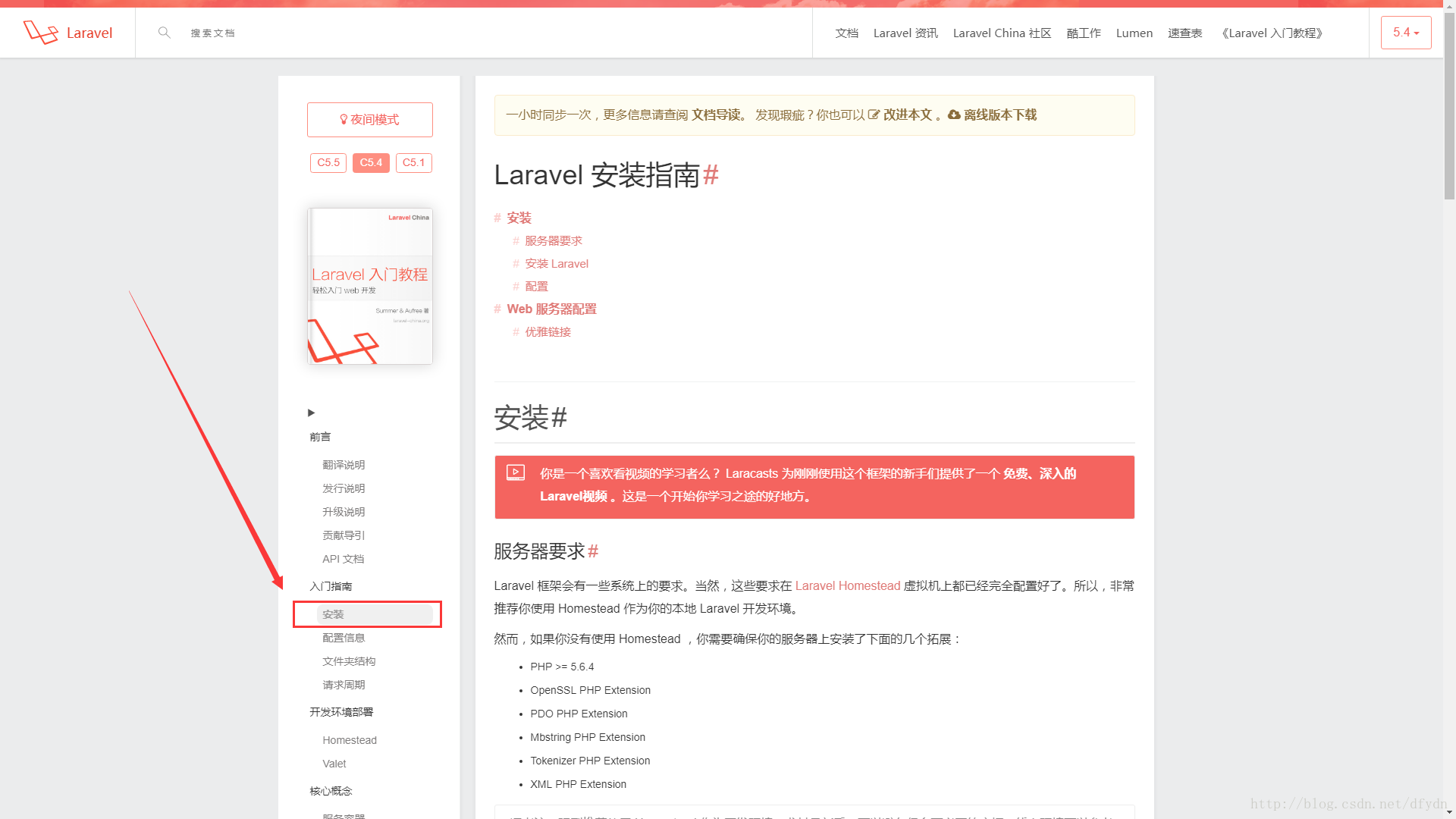Open the Lumen nav item

(1134, 33)
